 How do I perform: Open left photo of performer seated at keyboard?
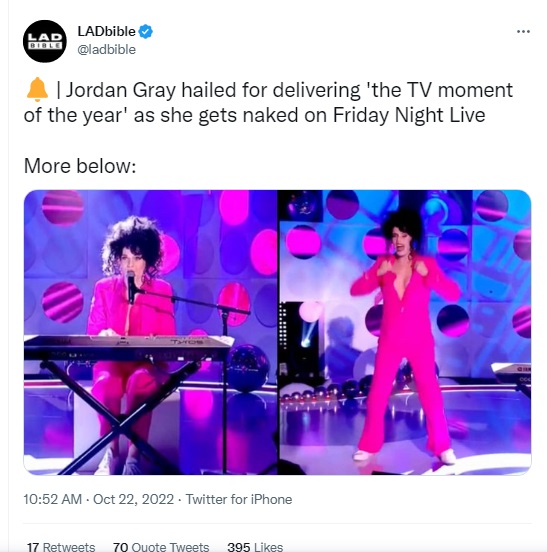(x=150, y=332)
